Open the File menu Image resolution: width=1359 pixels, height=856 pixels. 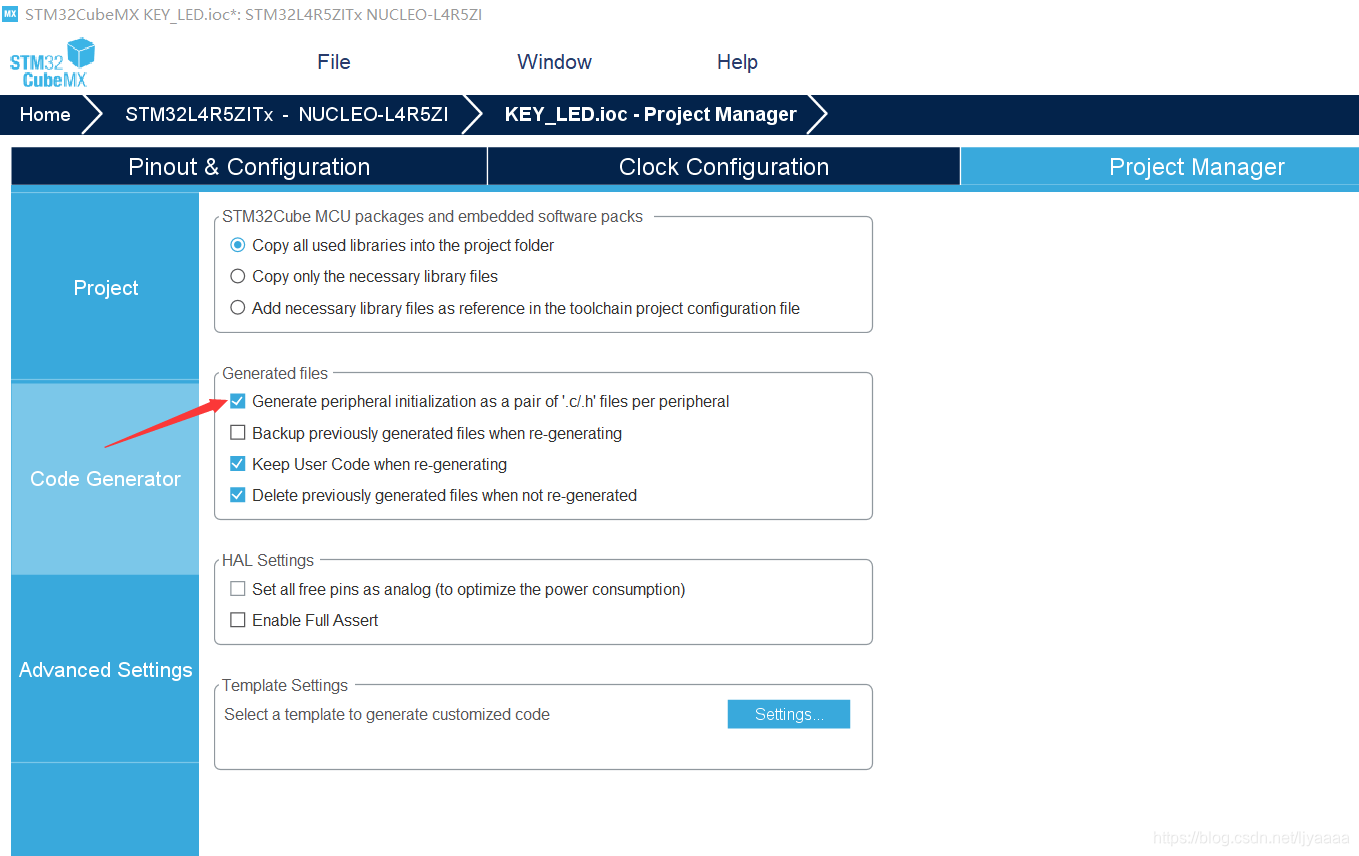point(334,62)
